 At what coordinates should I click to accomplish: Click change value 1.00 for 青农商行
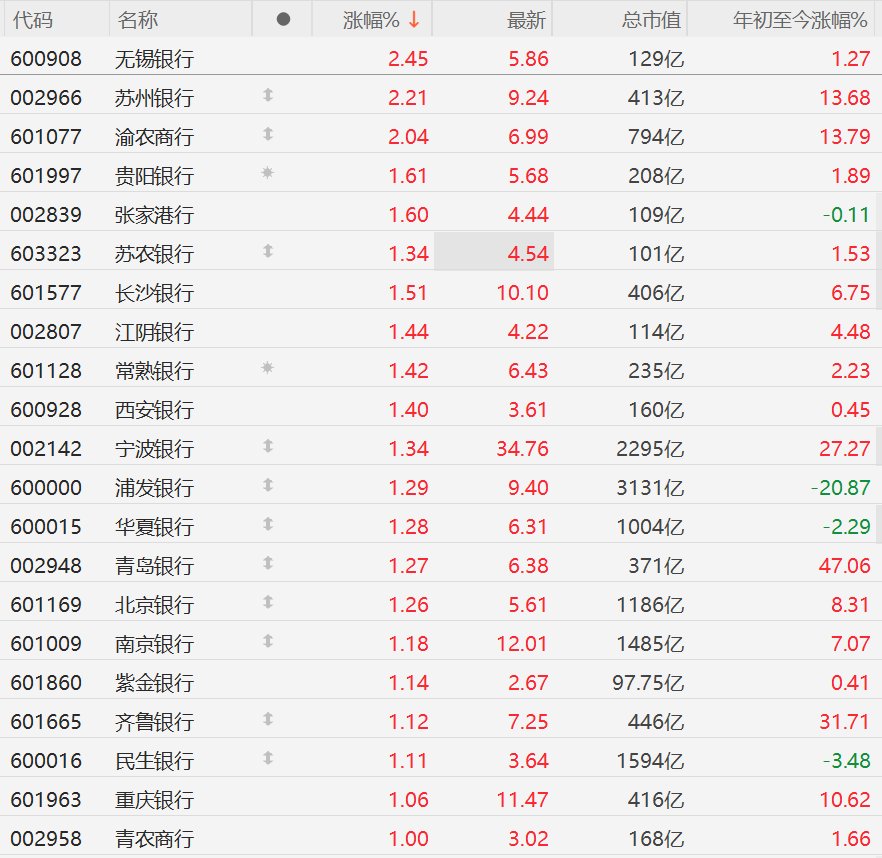(408, 838)
